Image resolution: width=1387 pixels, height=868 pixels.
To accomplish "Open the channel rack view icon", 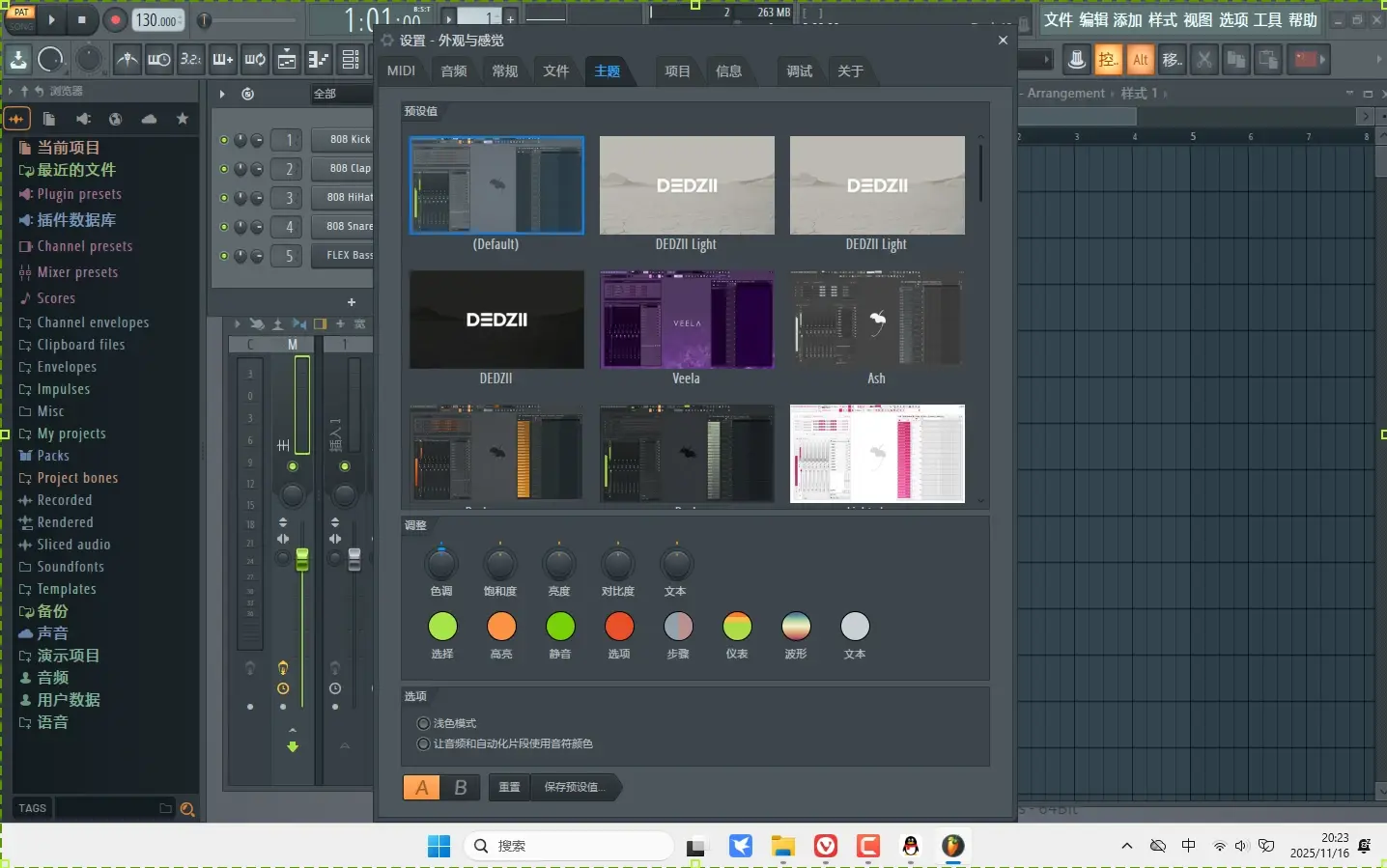I will [x=351, y=60].
